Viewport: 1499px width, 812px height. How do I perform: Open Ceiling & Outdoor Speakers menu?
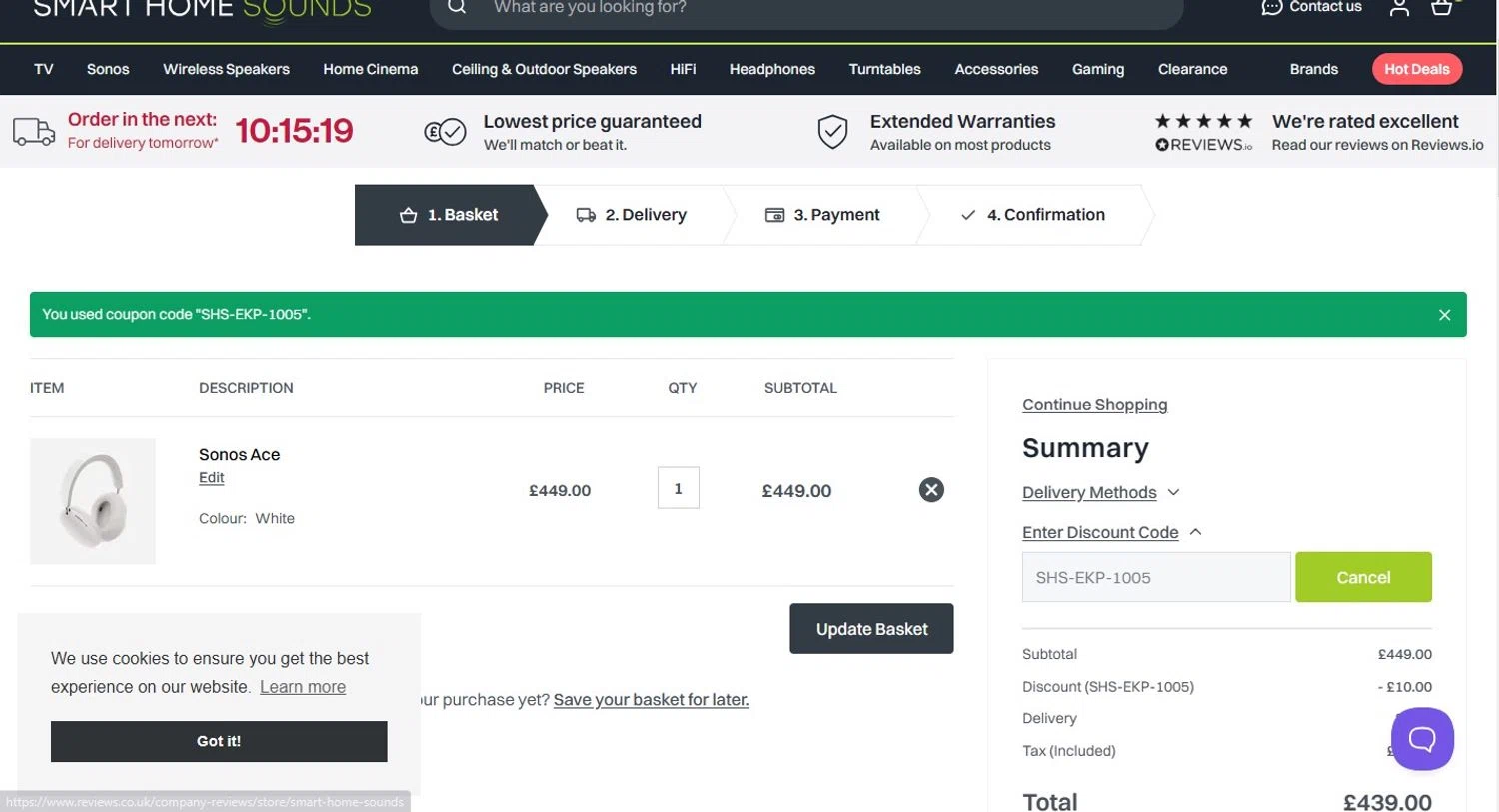pyautogui.click(x=544, y=69)
